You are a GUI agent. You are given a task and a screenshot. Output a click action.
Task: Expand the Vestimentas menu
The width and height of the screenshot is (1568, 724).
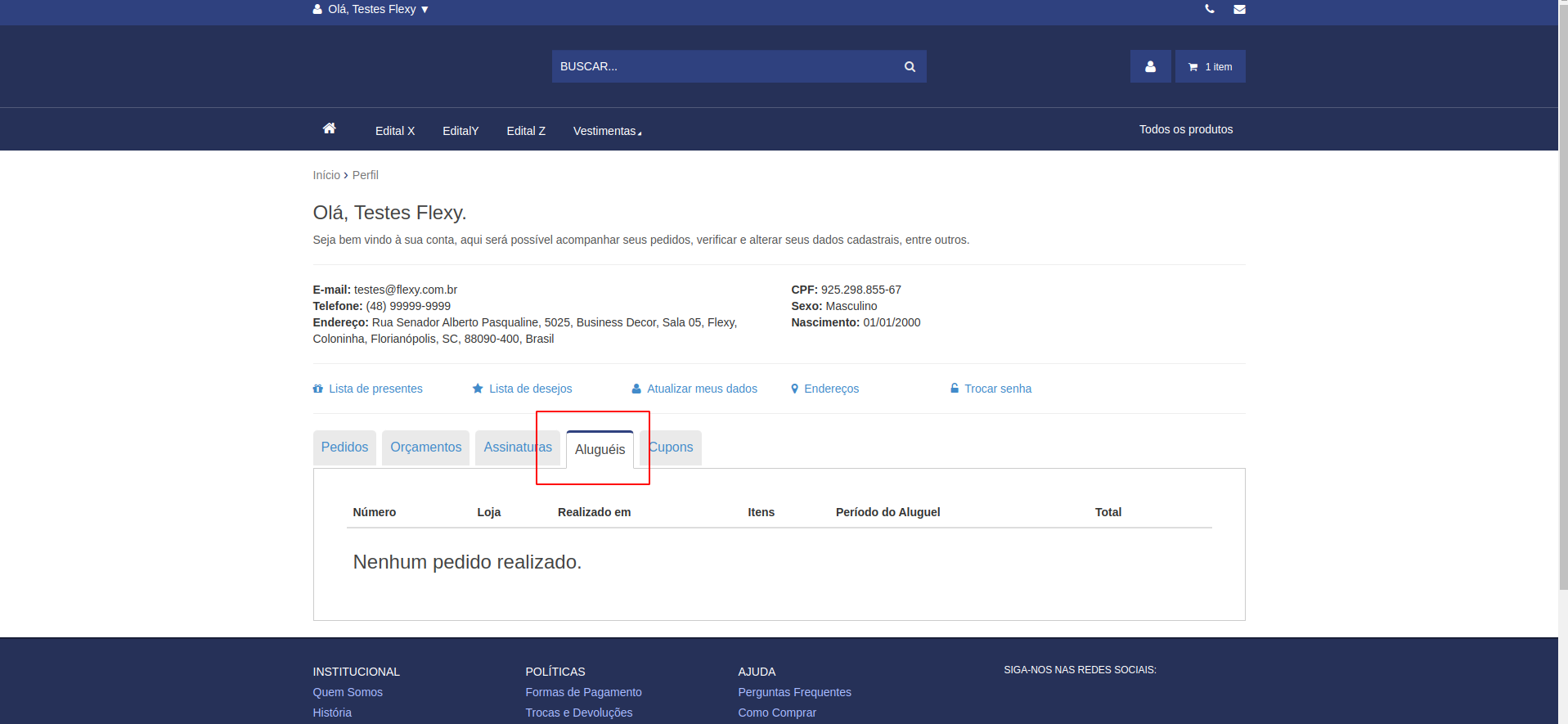[x=607, y=131]
